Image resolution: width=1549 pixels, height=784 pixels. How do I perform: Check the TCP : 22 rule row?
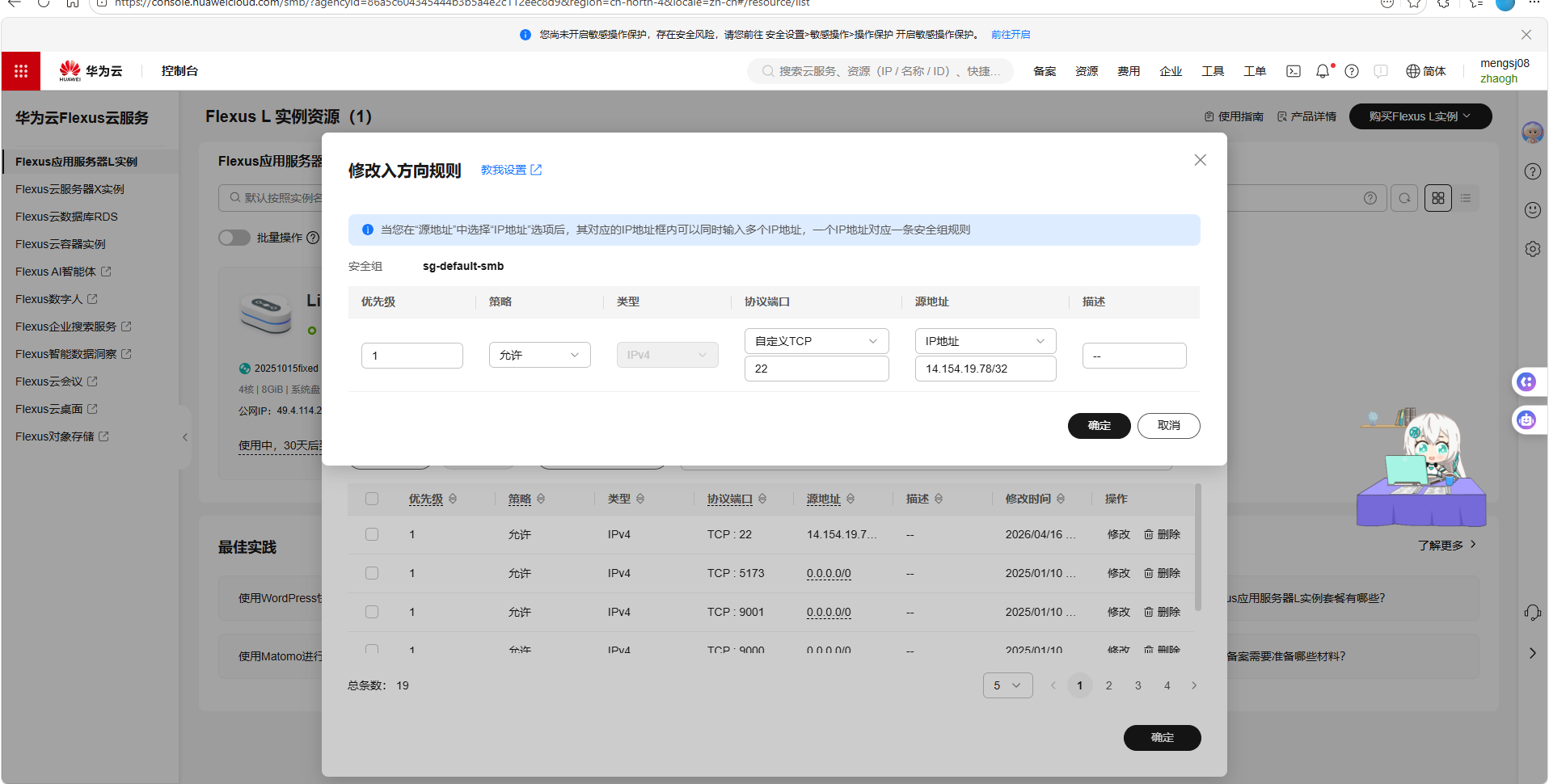click(372, 534)
